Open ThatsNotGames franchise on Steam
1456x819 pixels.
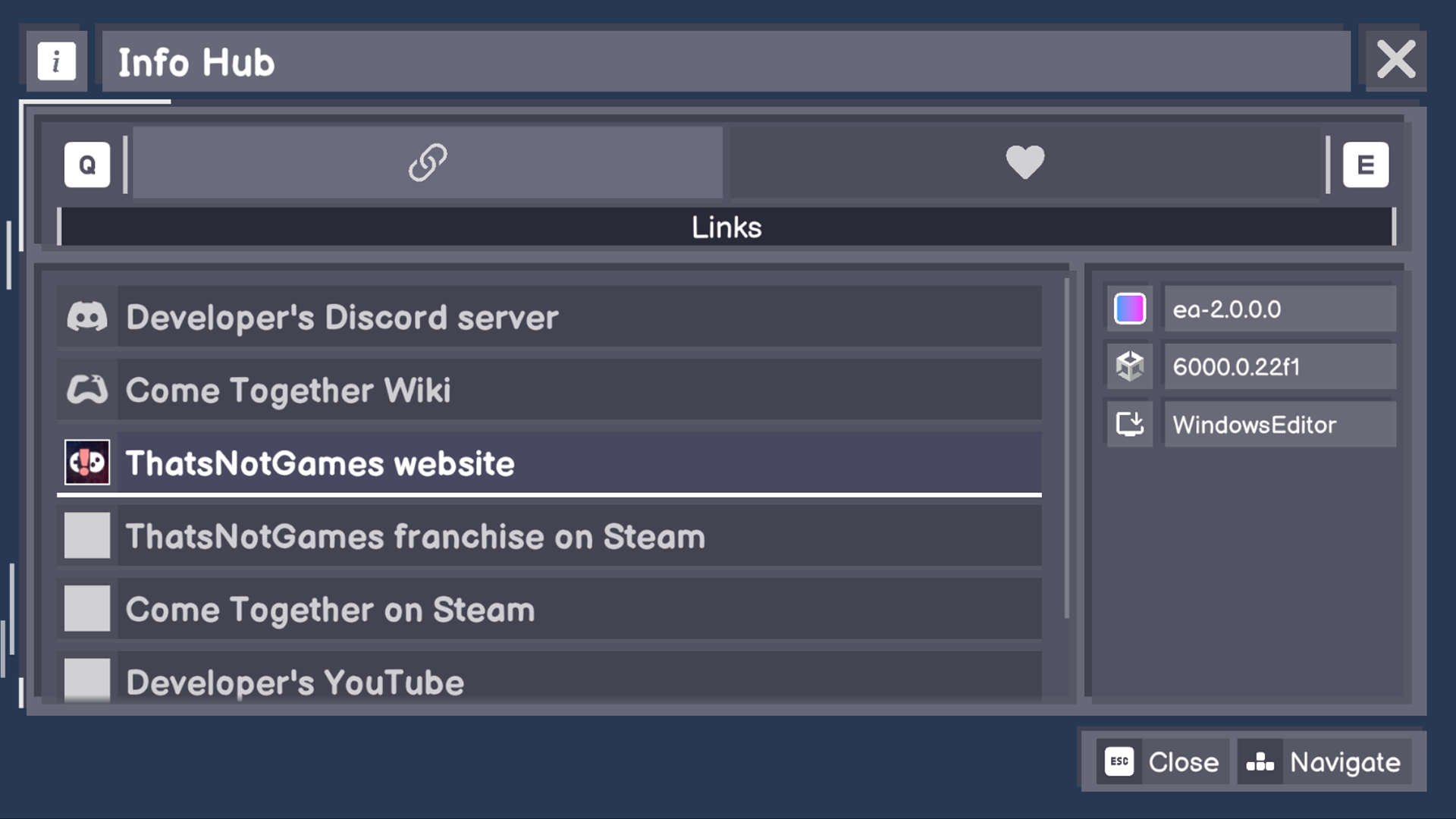pyautogui.click(x=548, y=536)
